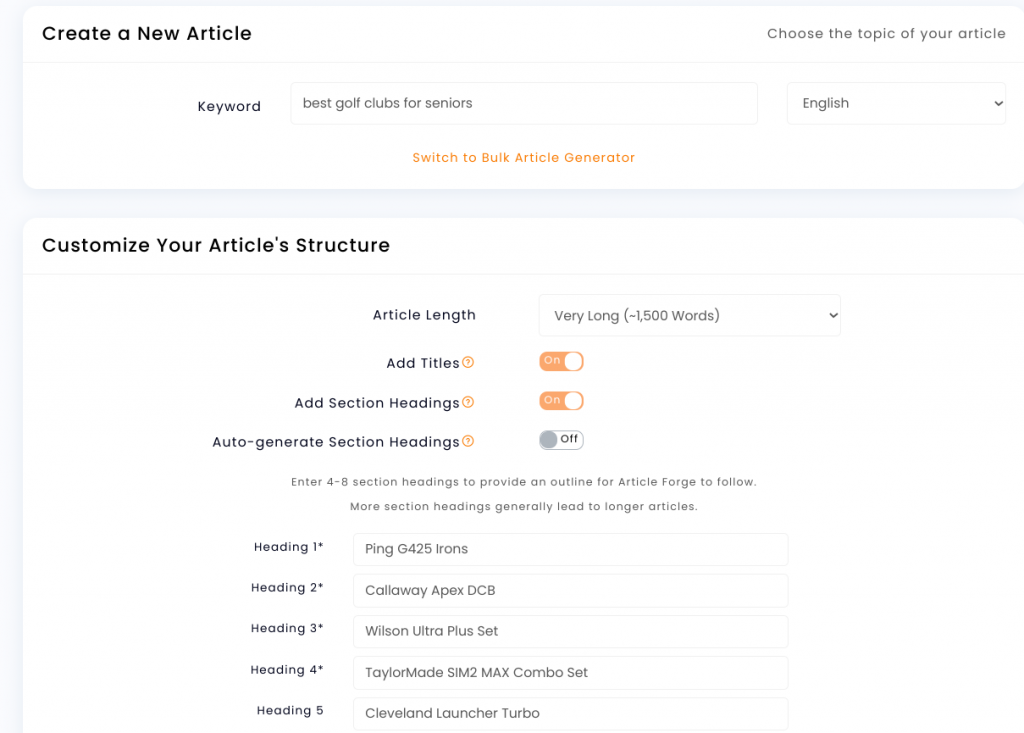Enable Auto-generate Section Headings switch

tap(561, 440)
